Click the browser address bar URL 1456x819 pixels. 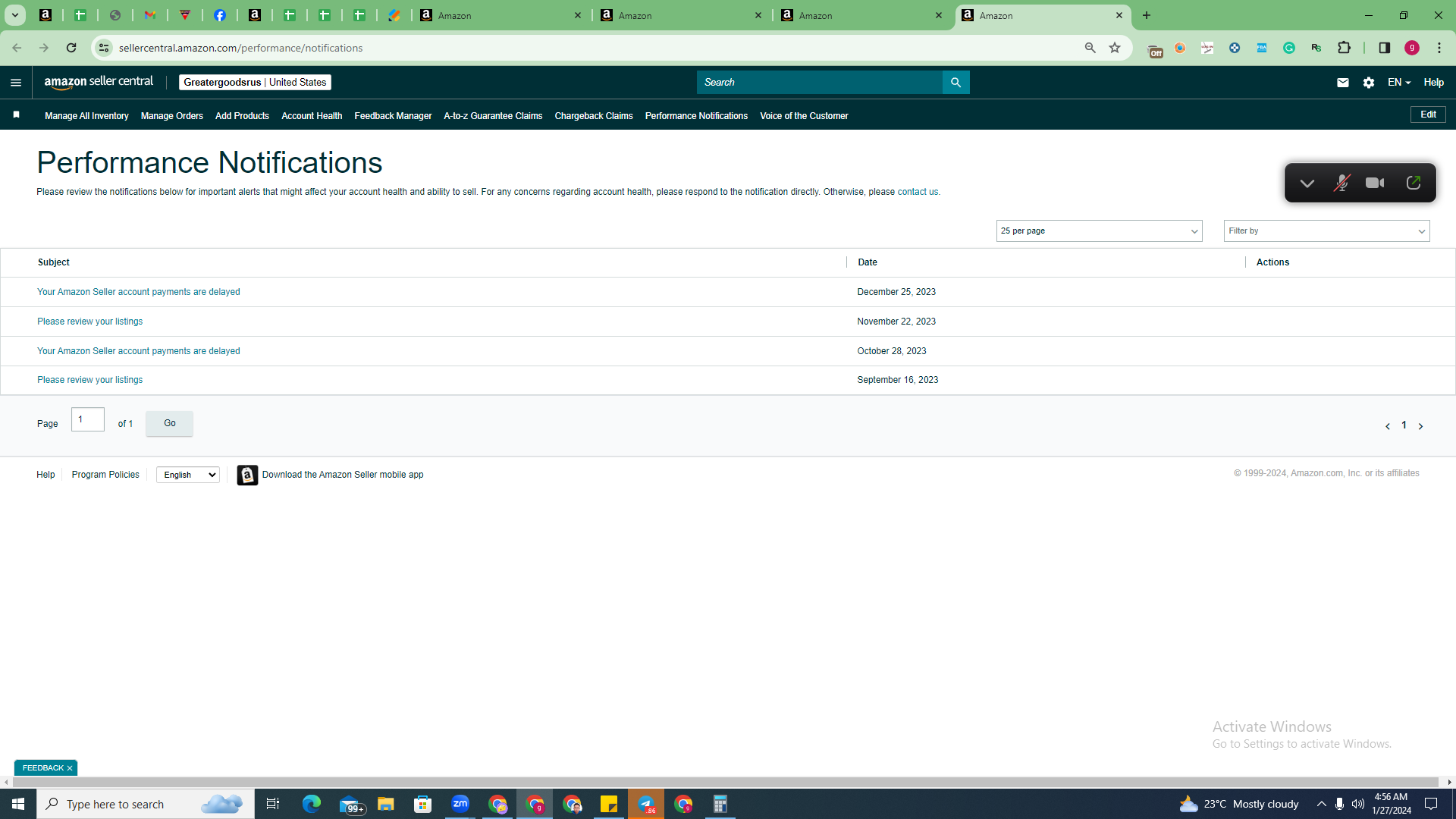click(241, 48)
